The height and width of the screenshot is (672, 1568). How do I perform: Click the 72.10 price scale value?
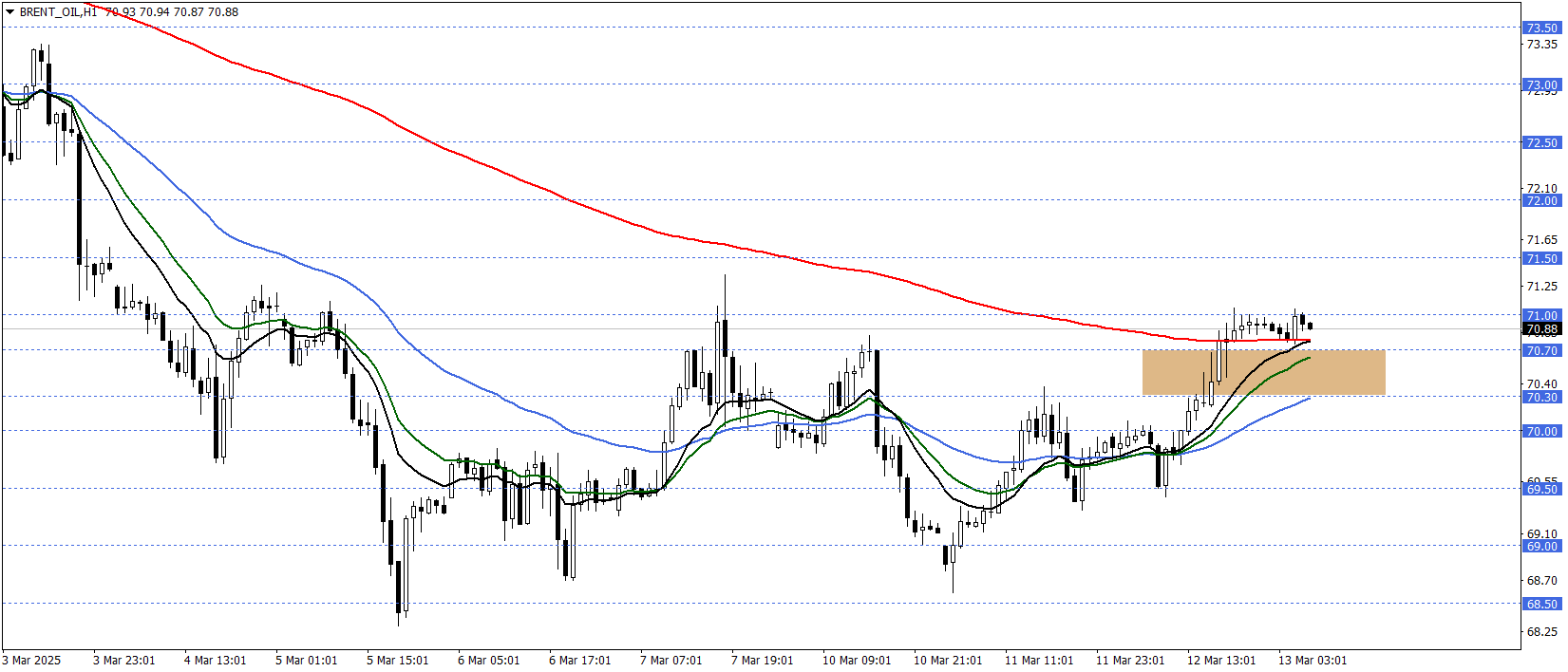point(1542,189)
